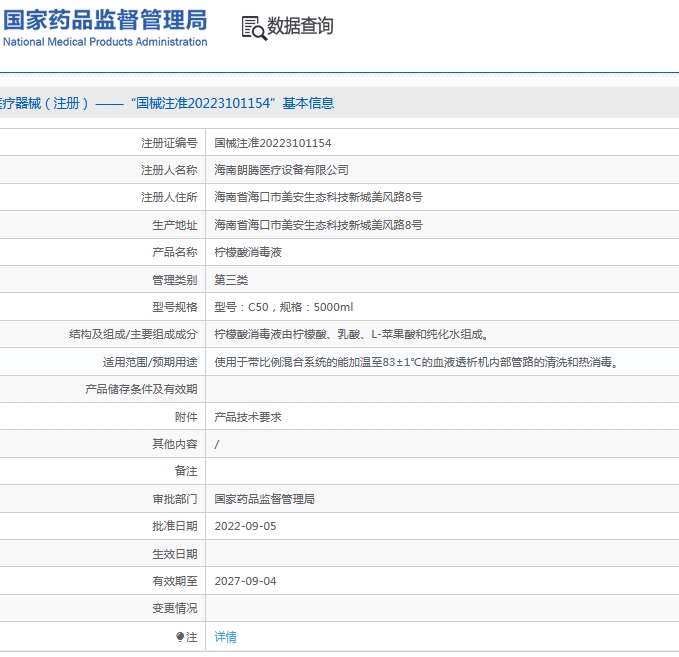Click the 数据查询 search document icon
679x657 pixels.
coord(254,28)
